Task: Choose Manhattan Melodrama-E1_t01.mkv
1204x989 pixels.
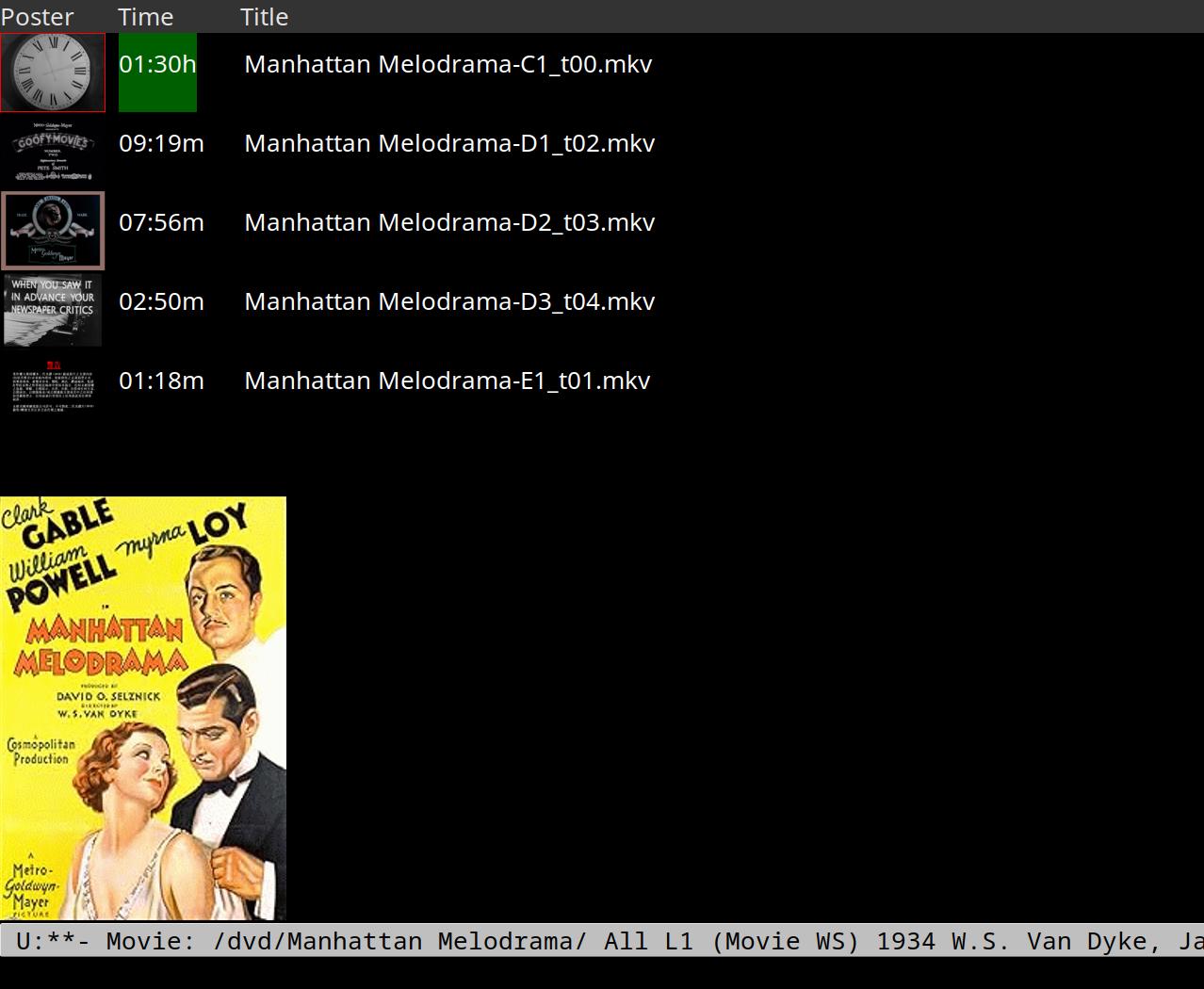Action: (x=447, y=381)
